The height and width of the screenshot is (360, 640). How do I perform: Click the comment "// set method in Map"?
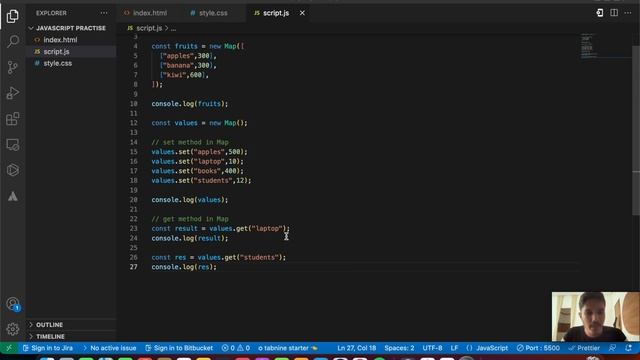pos(190,142)
